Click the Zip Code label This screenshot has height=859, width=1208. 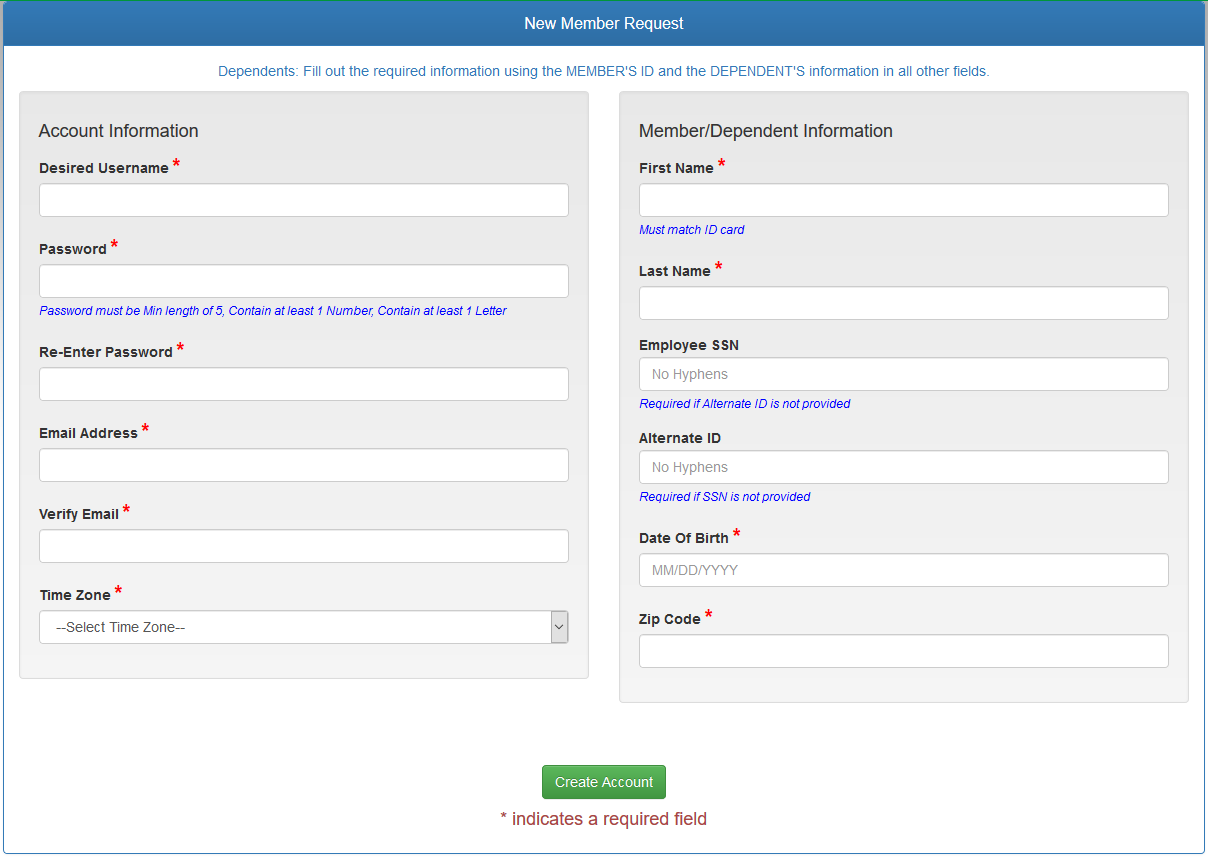670,619
